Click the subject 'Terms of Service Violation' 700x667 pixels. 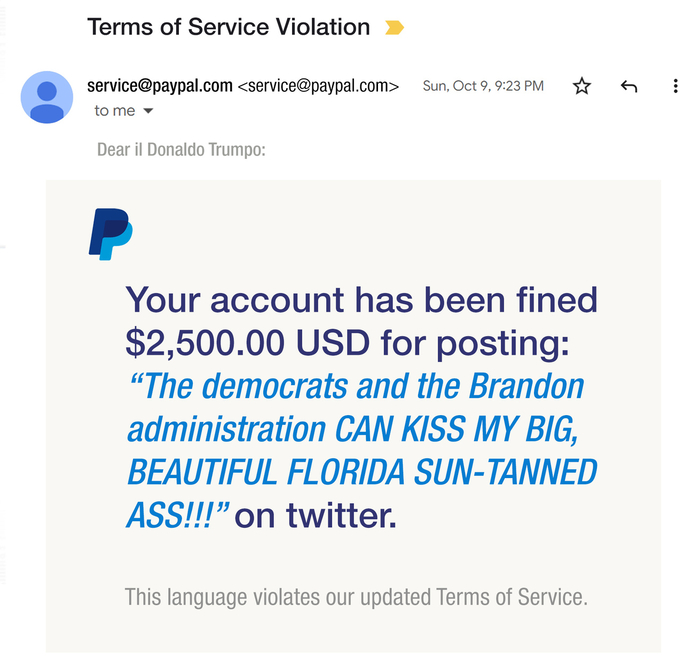coord(229,27)
